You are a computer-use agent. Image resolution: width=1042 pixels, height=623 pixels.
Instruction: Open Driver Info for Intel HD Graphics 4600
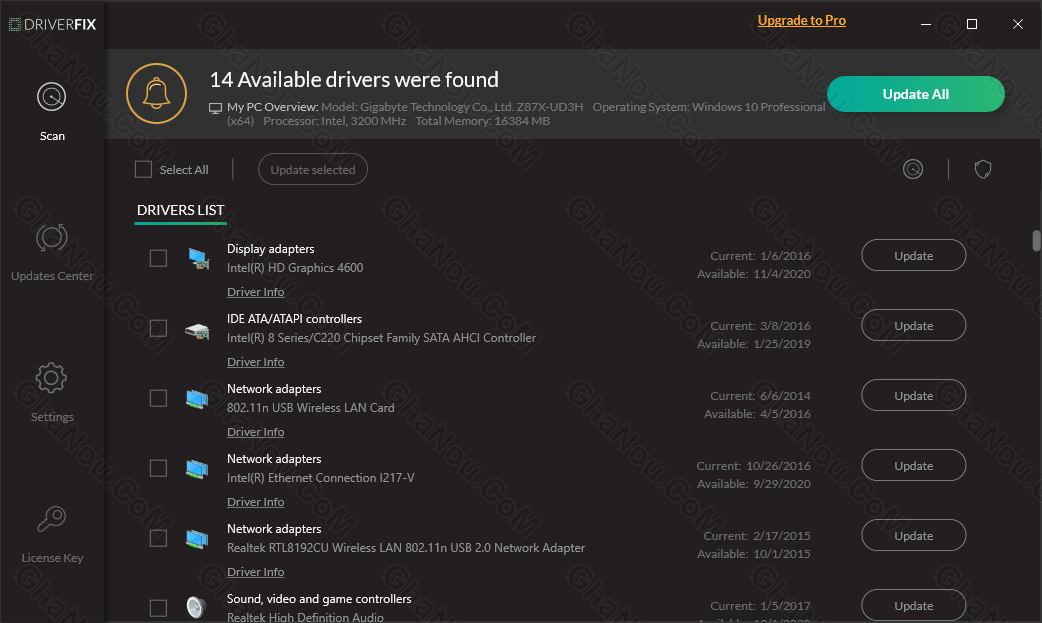tap(256, 292)
